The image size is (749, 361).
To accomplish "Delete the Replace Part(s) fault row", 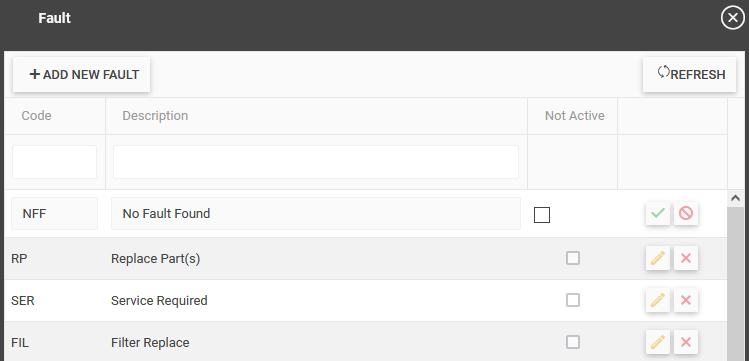I will coord(686,258).
